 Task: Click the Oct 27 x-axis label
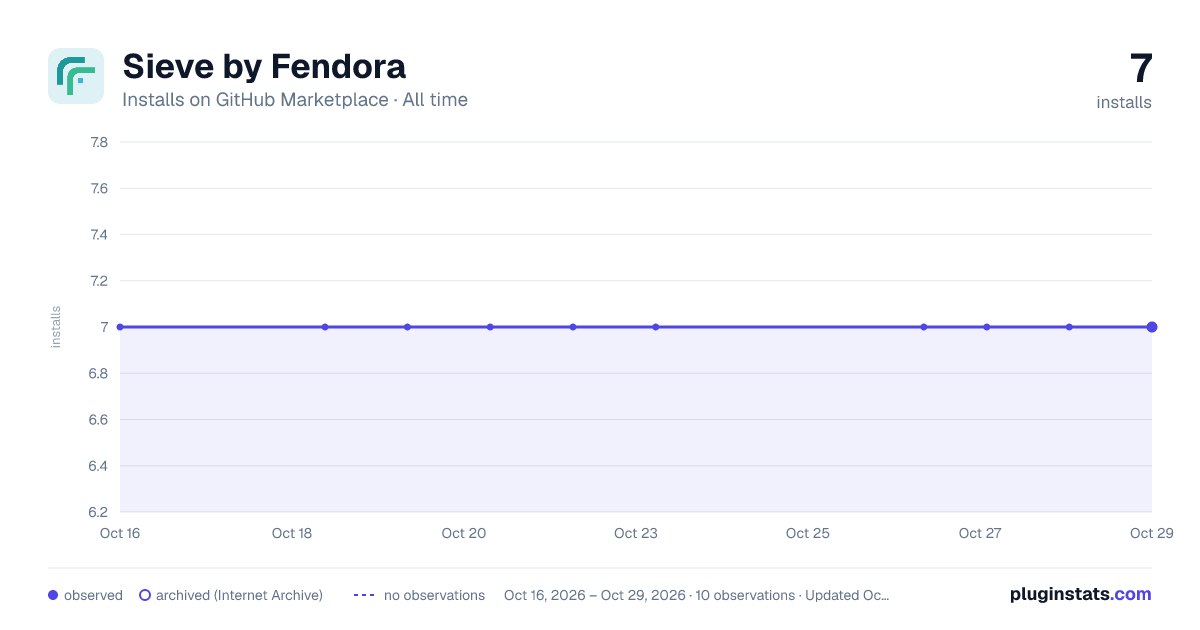980,533
